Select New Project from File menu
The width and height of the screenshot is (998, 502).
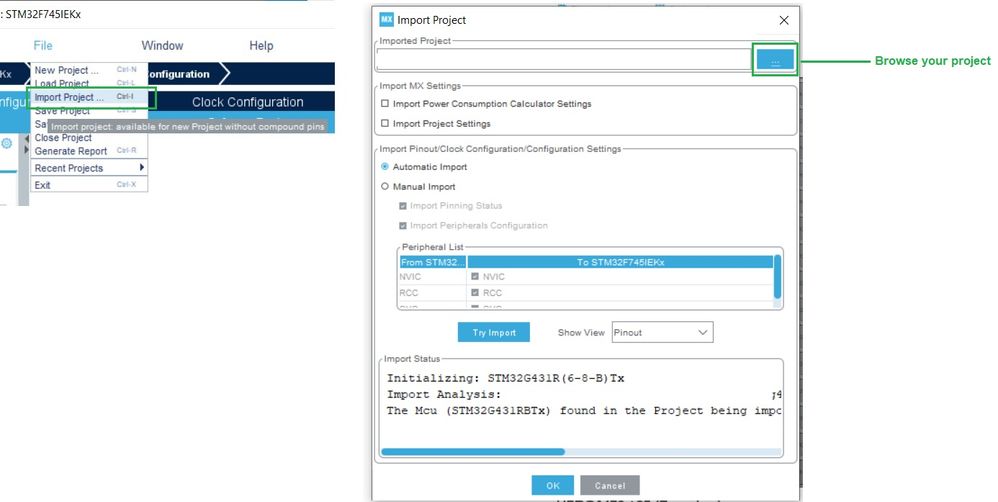pos(88,70)
